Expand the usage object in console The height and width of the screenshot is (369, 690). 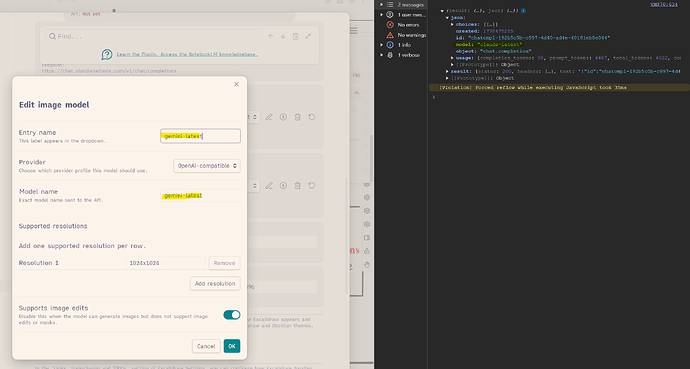pos(452,58)
